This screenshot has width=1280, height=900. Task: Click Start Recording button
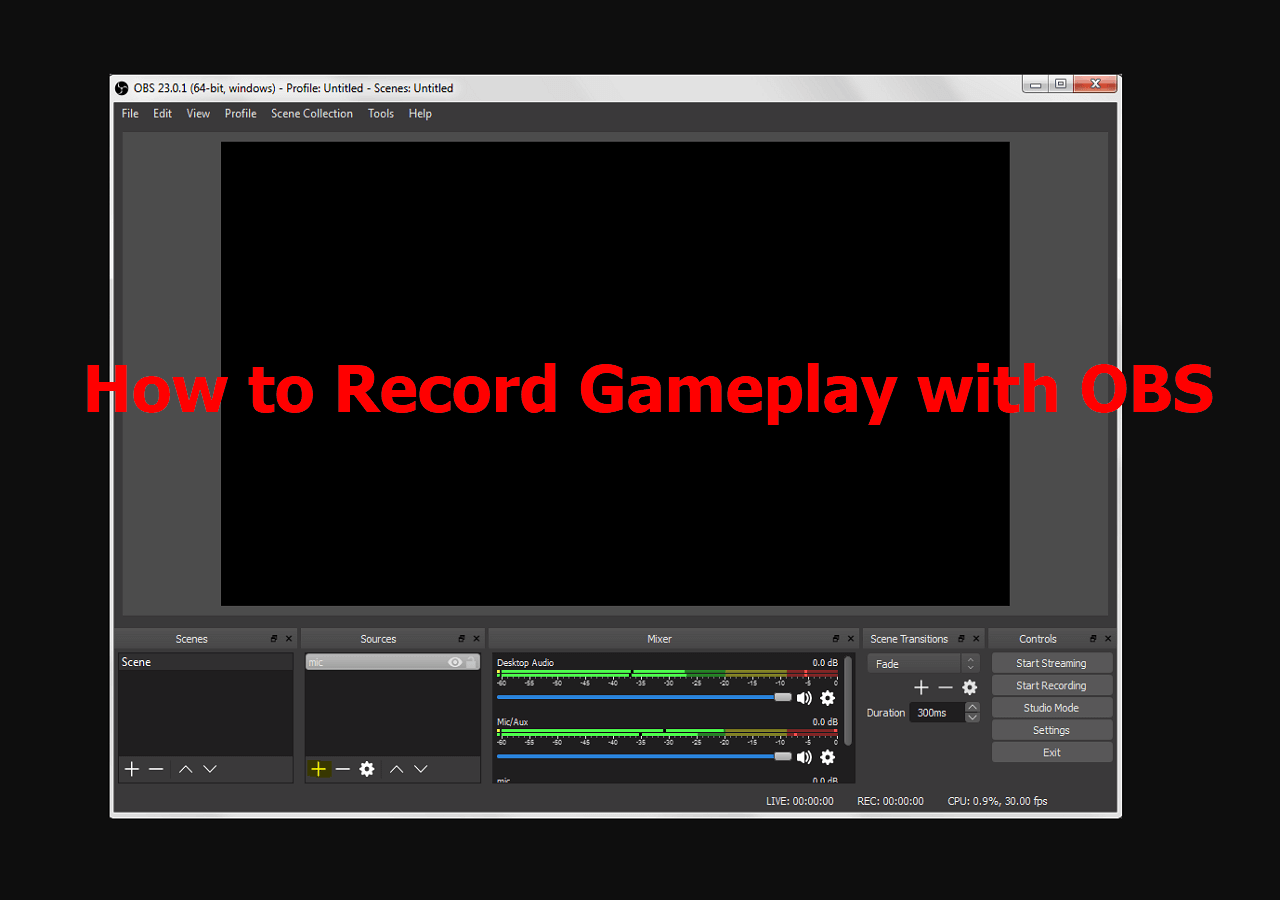[1051, 685]
